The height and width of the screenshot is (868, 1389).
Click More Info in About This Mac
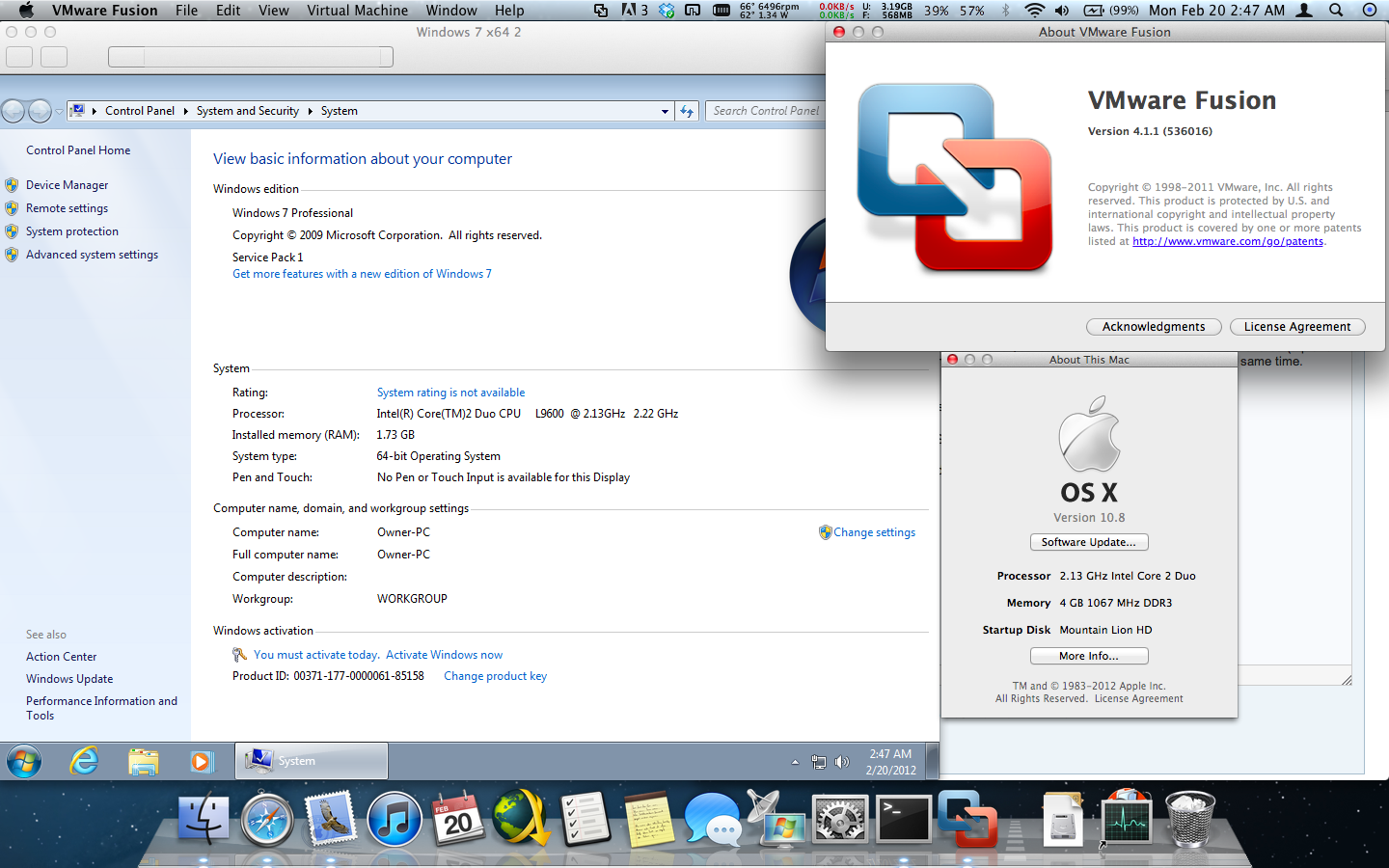1089,656
